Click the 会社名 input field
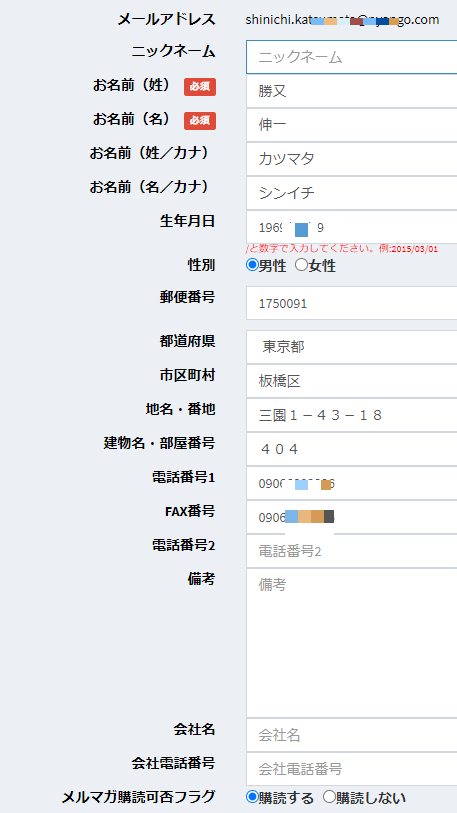Screen dimensions: 457x813 (352, 735)
